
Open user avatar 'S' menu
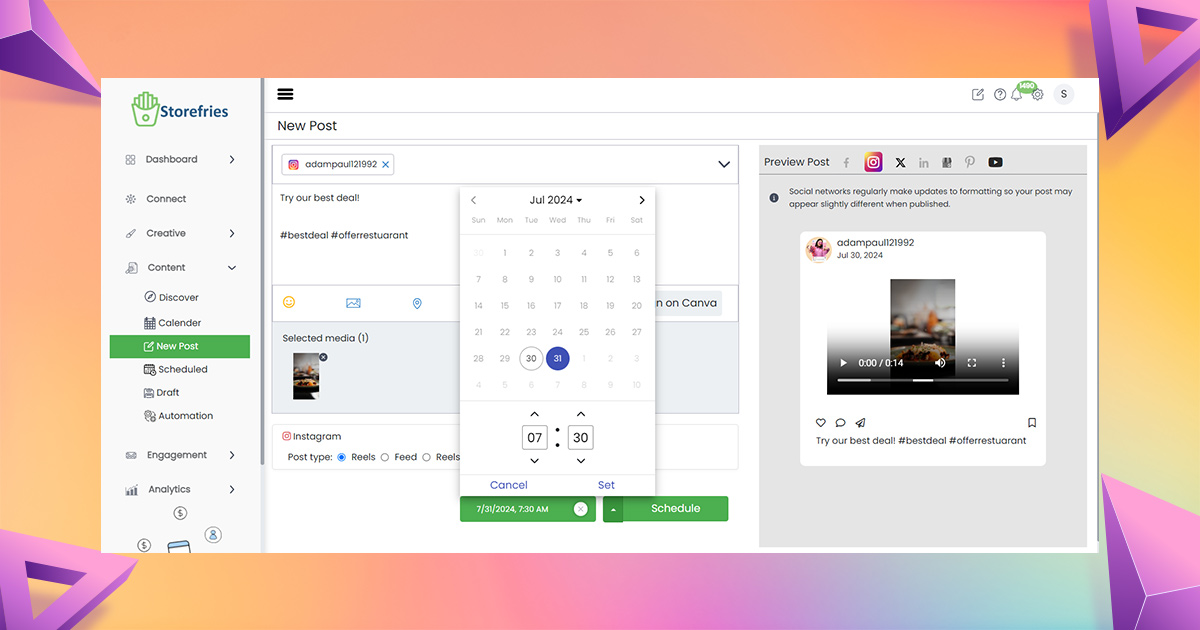pos(1064,94)
